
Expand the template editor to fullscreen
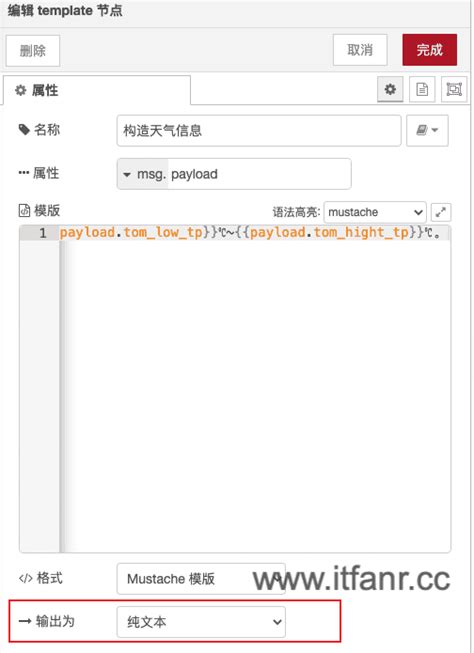pos(441,212)
